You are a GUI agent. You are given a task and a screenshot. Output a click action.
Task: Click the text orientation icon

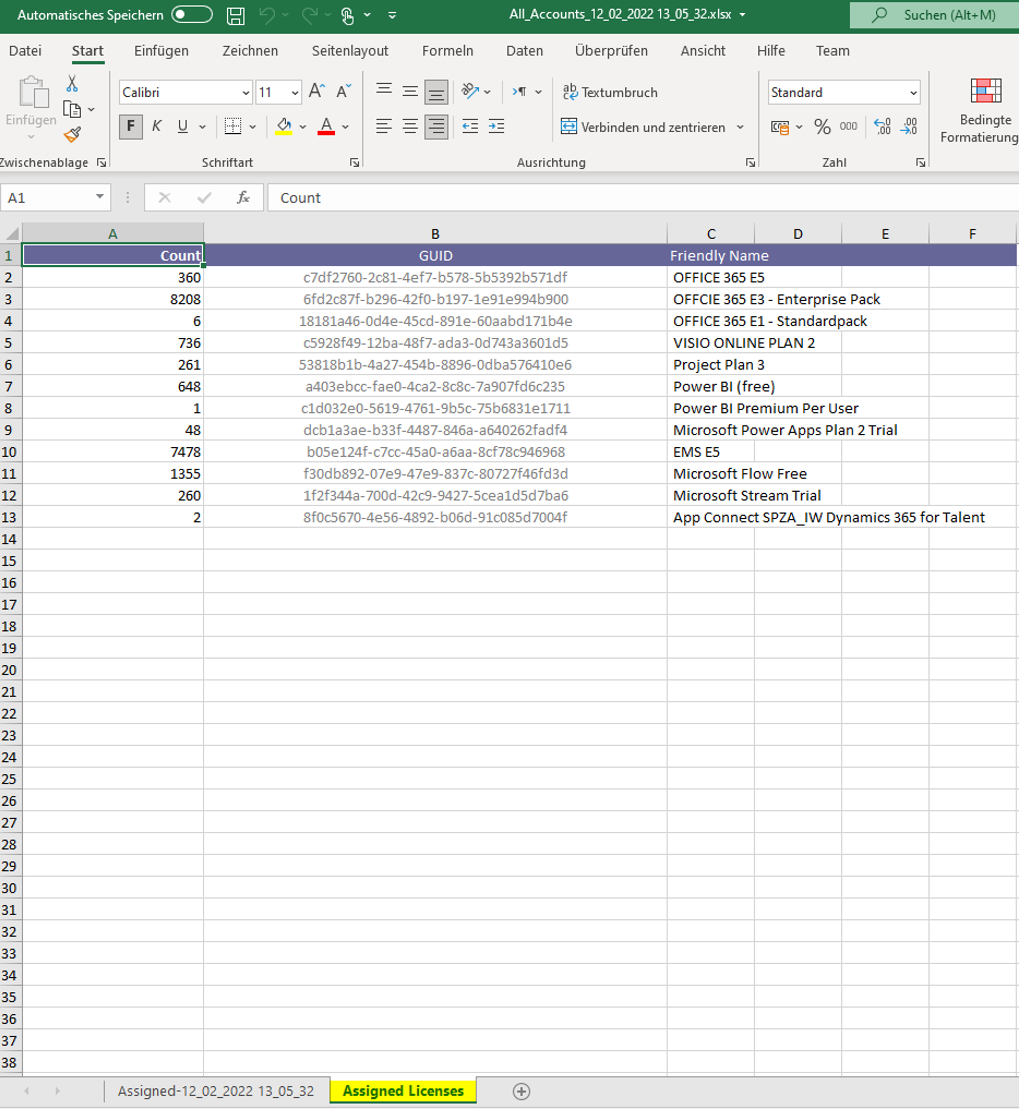pos(470,91)
